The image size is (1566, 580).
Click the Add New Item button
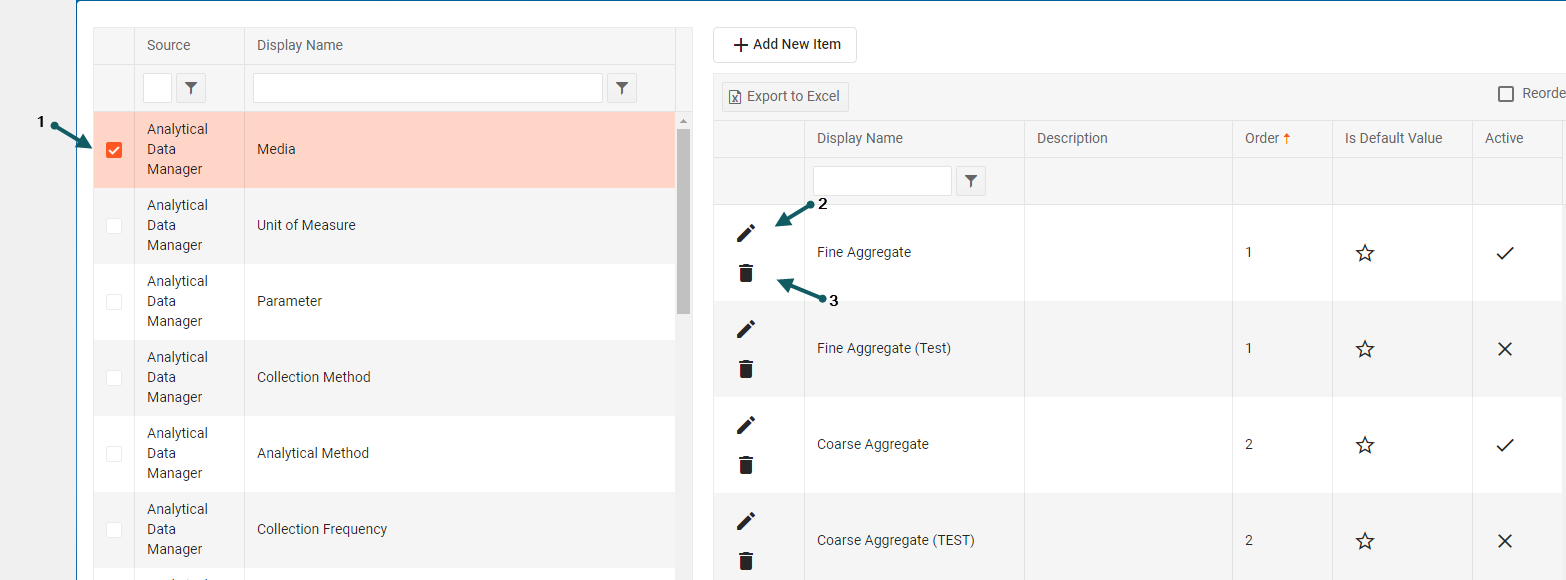point(785,45)
